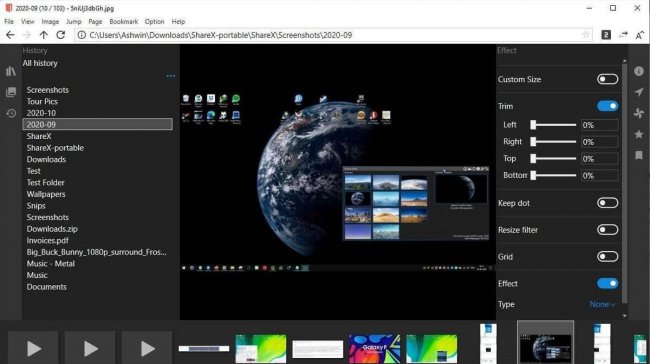
Task: Turn off the Trim switch
Action: (x=607, y=106)
